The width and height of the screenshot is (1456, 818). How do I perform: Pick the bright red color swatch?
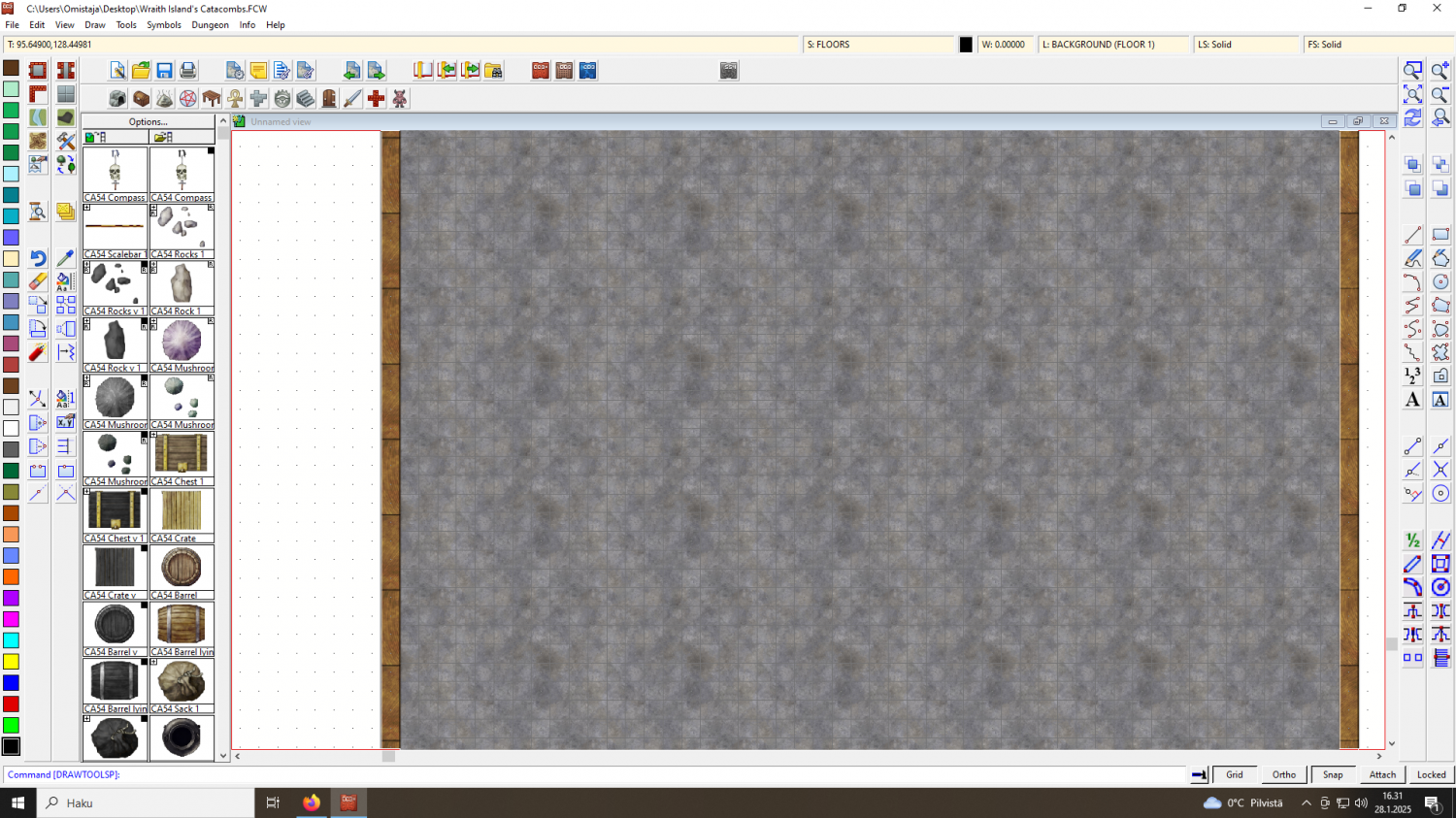click(11, 704)
